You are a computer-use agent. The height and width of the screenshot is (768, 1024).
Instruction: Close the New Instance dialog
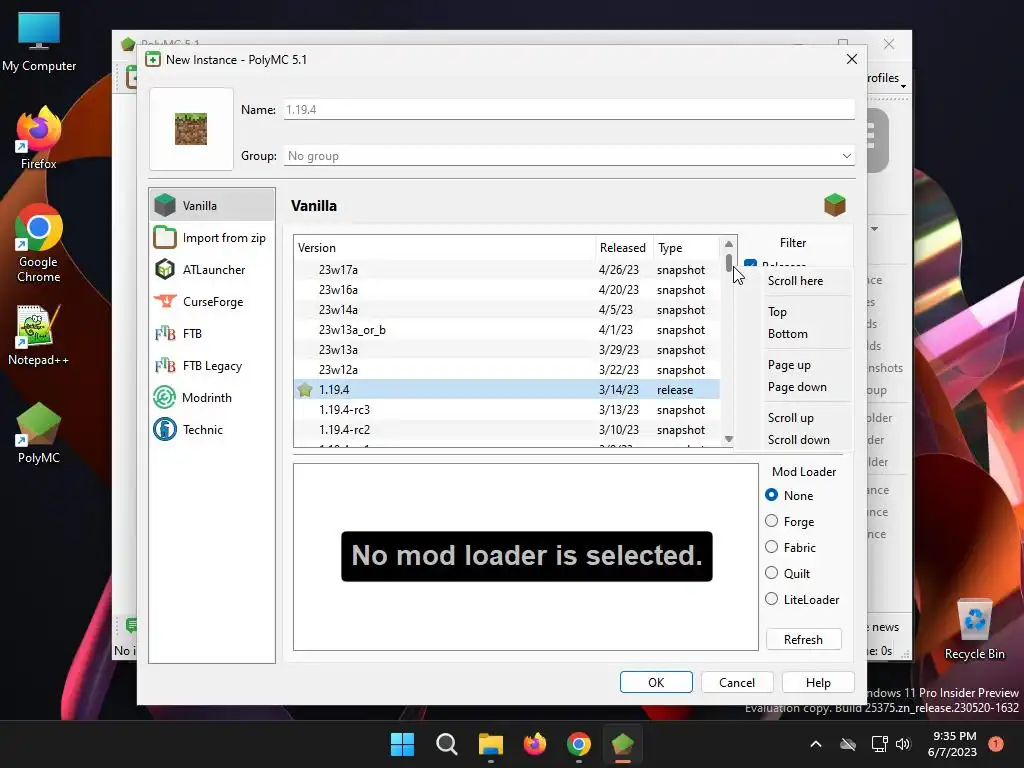click(x=852, y=59)
